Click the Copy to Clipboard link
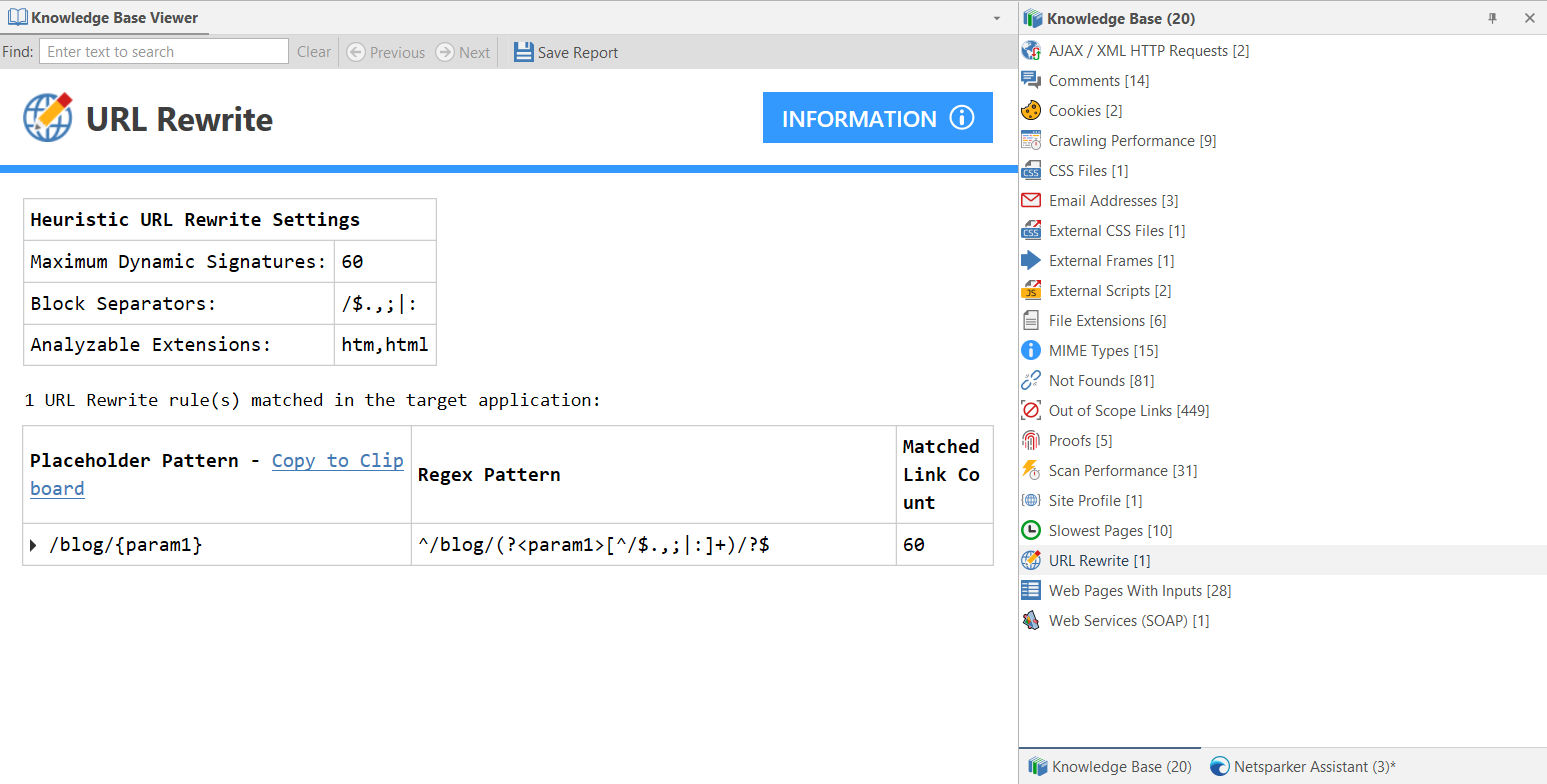 click(x=337, y=460)
